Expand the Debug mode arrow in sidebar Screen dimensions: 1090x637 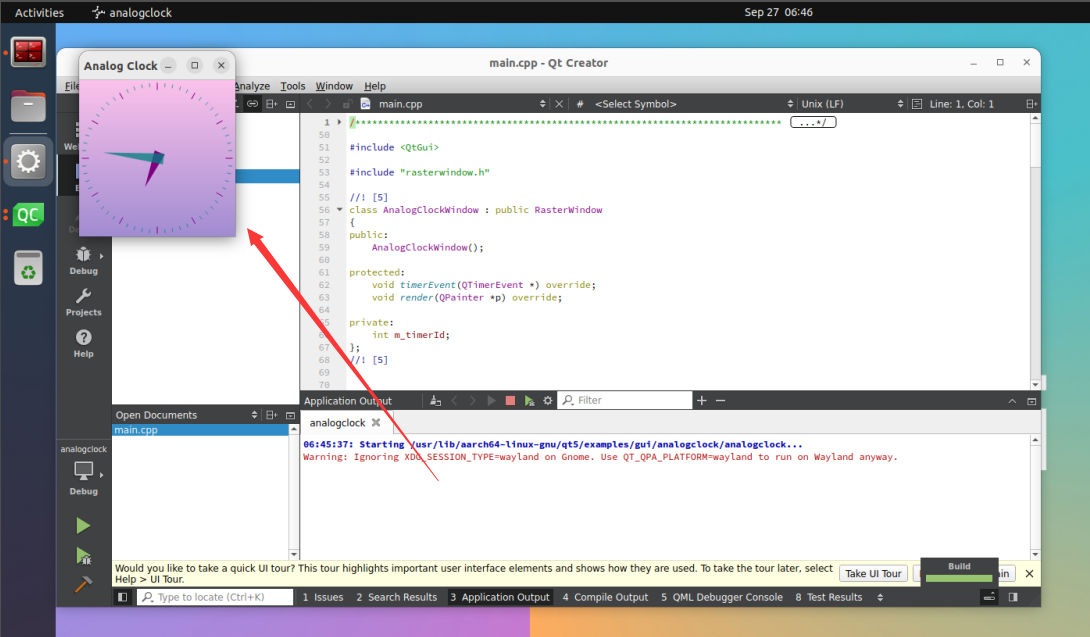(x=101, y=256)
